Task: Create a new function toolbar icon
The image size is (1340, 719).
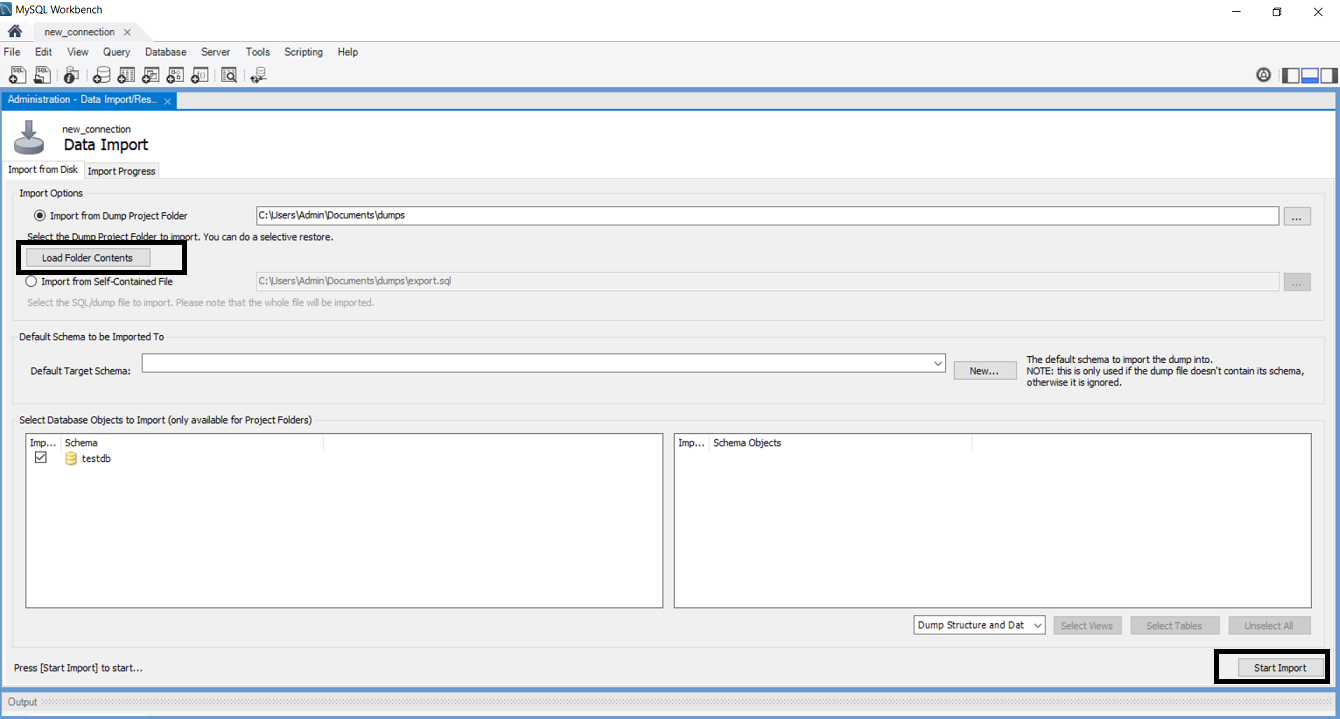Action: (x=200, y=75)
